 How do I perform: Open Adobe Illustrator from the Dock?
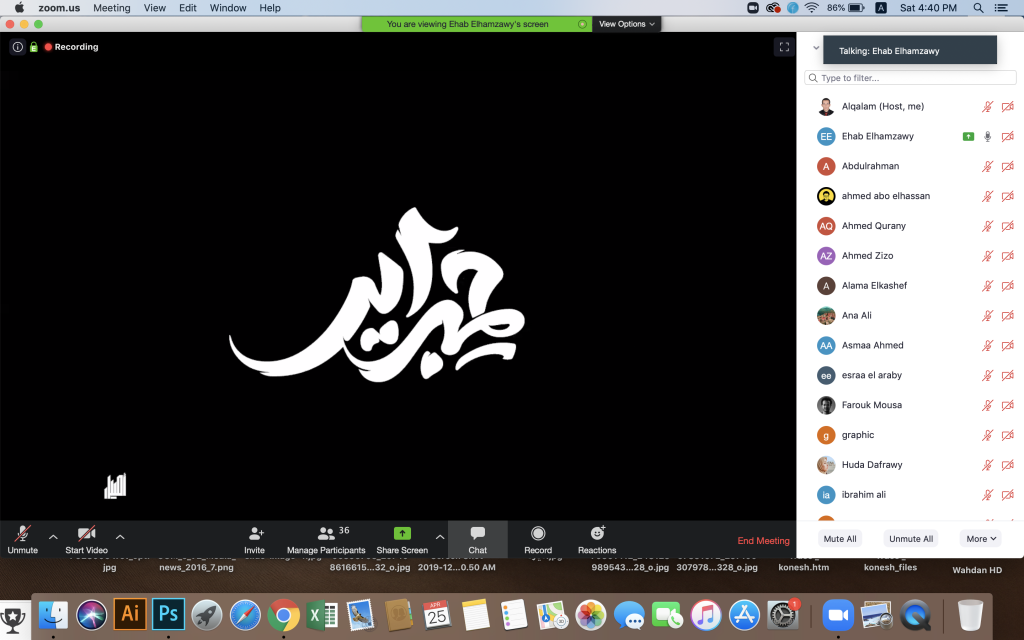130,615
